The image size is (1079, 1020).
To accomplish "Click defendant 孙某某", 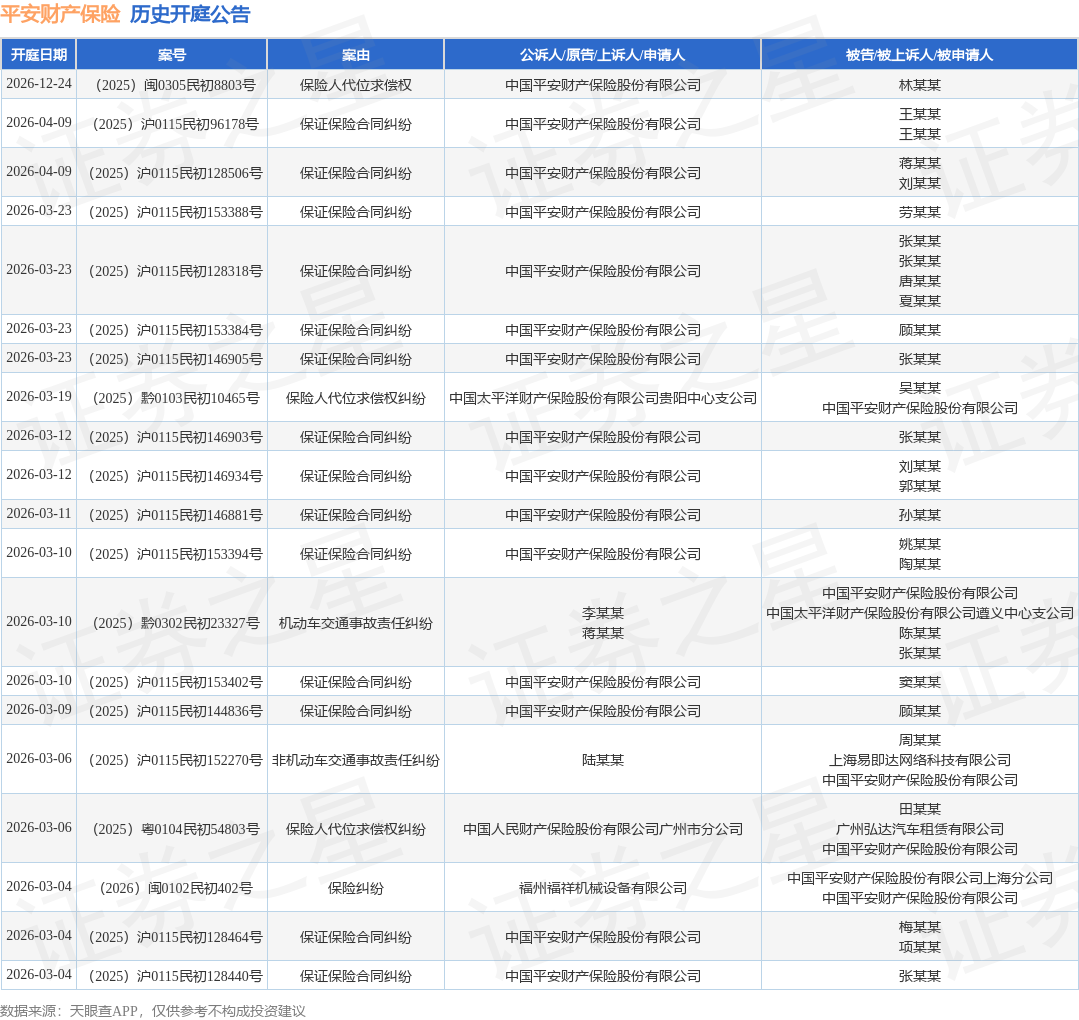I will pos(919,516).
